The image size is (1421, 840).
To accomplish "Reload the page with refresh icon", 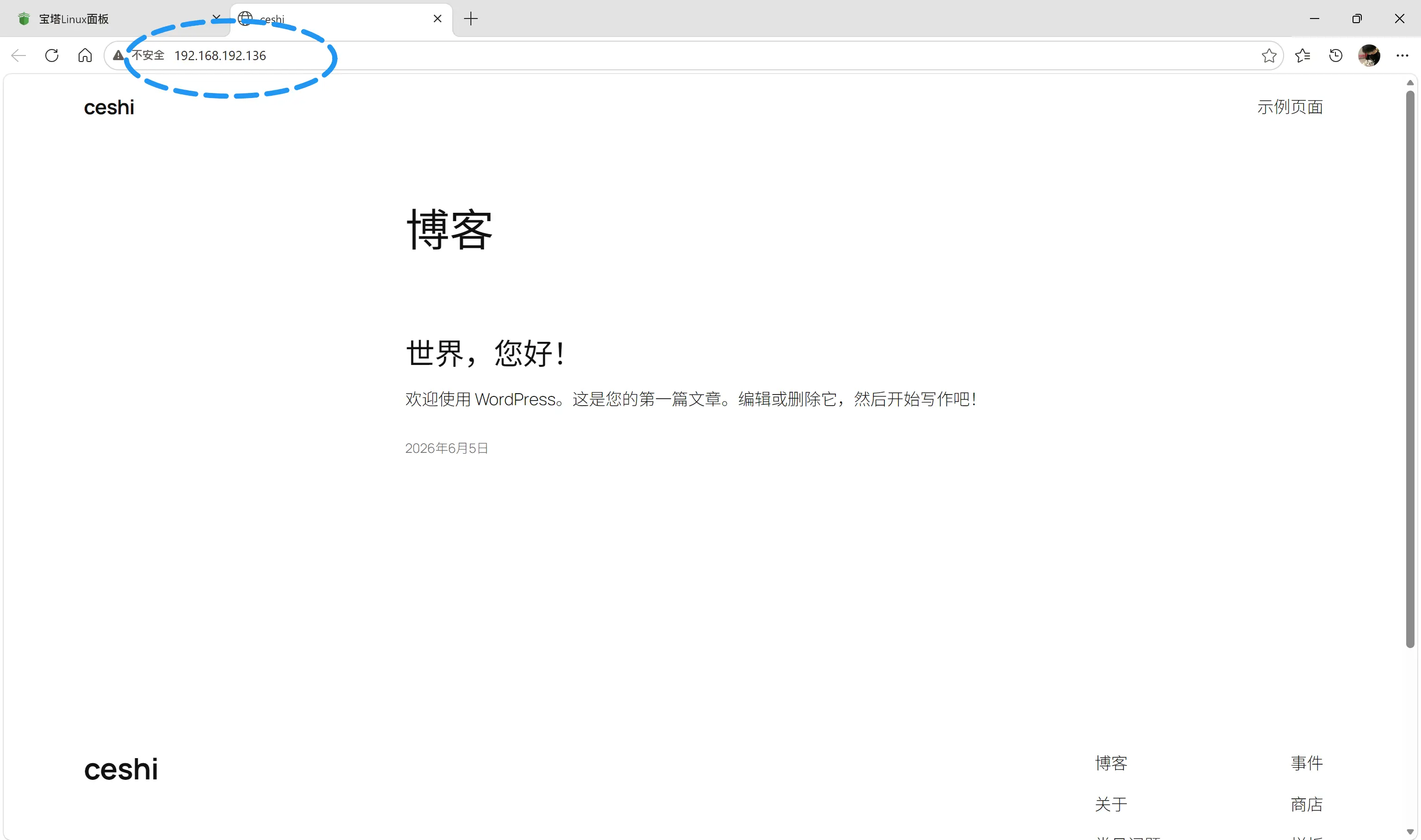I will (51, 56).
